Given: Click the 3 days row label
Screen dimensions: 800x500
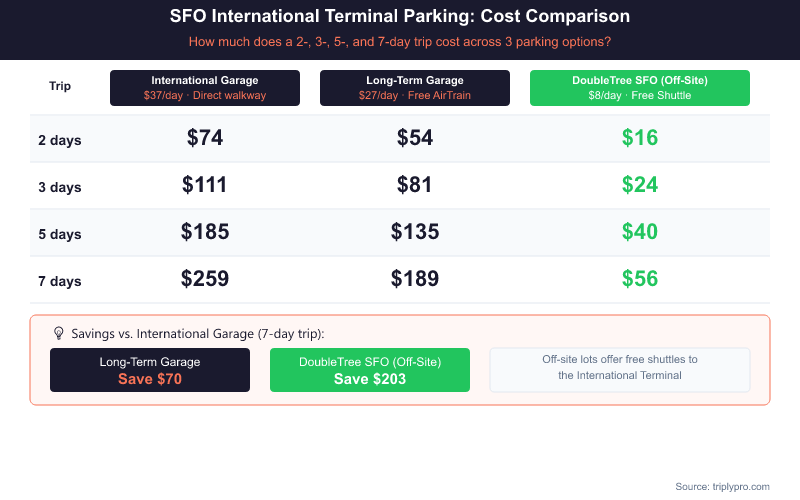Looking at the screenshot, I should (60, 187).
